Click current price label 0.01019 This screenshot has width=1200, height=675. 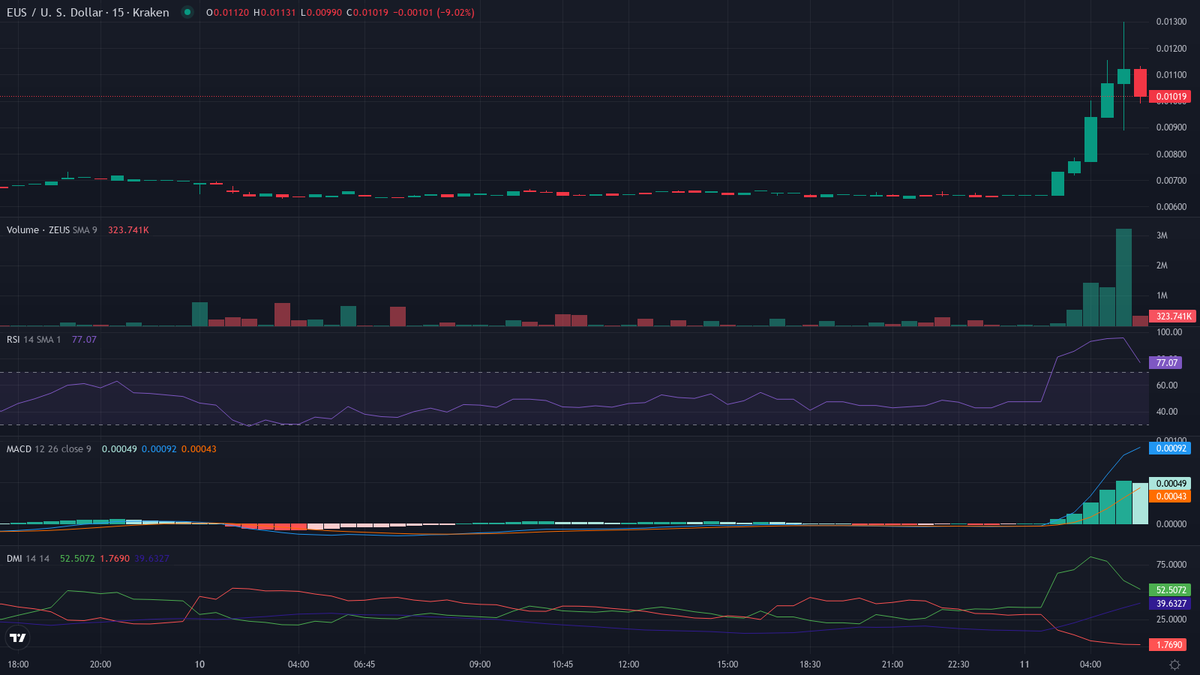pyautogui.click(x=1170, y=97)
